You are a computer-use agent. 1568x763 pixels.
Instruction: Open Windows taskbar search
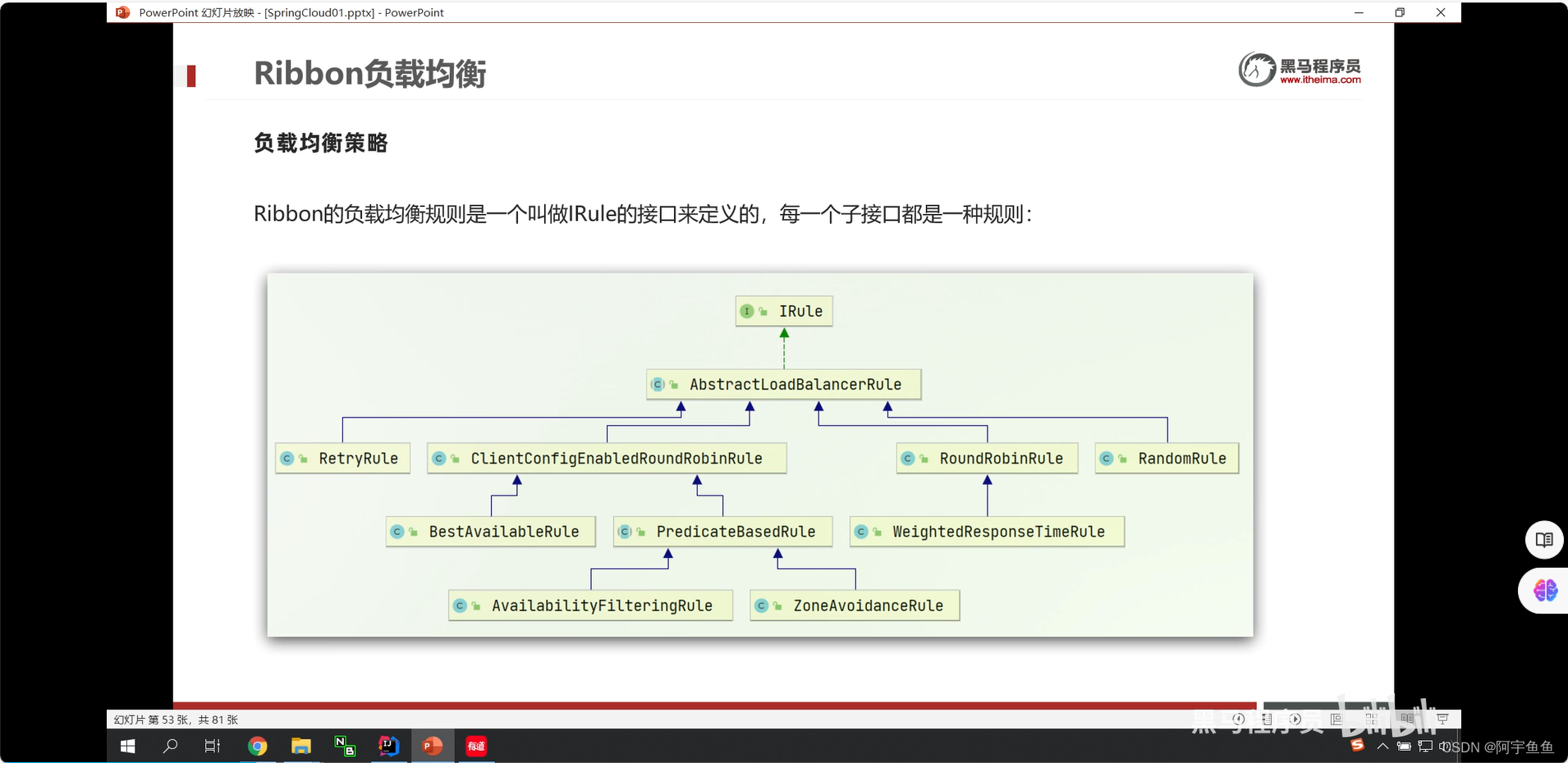pyautogui.click(x=171, y=746)
